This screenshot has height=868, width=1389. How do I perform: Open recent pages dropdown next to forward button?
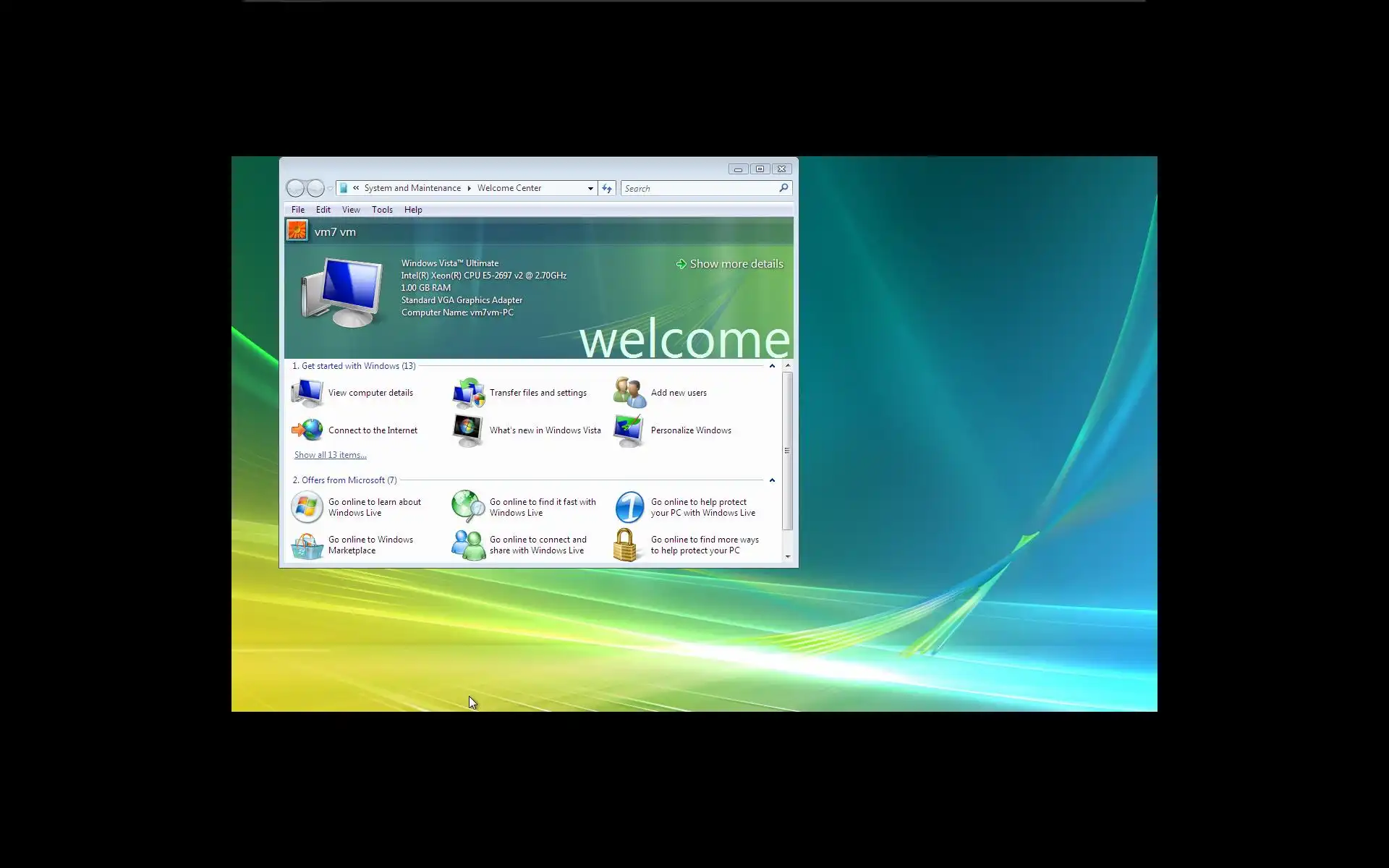pyautogui.click(x=331, y=189)
